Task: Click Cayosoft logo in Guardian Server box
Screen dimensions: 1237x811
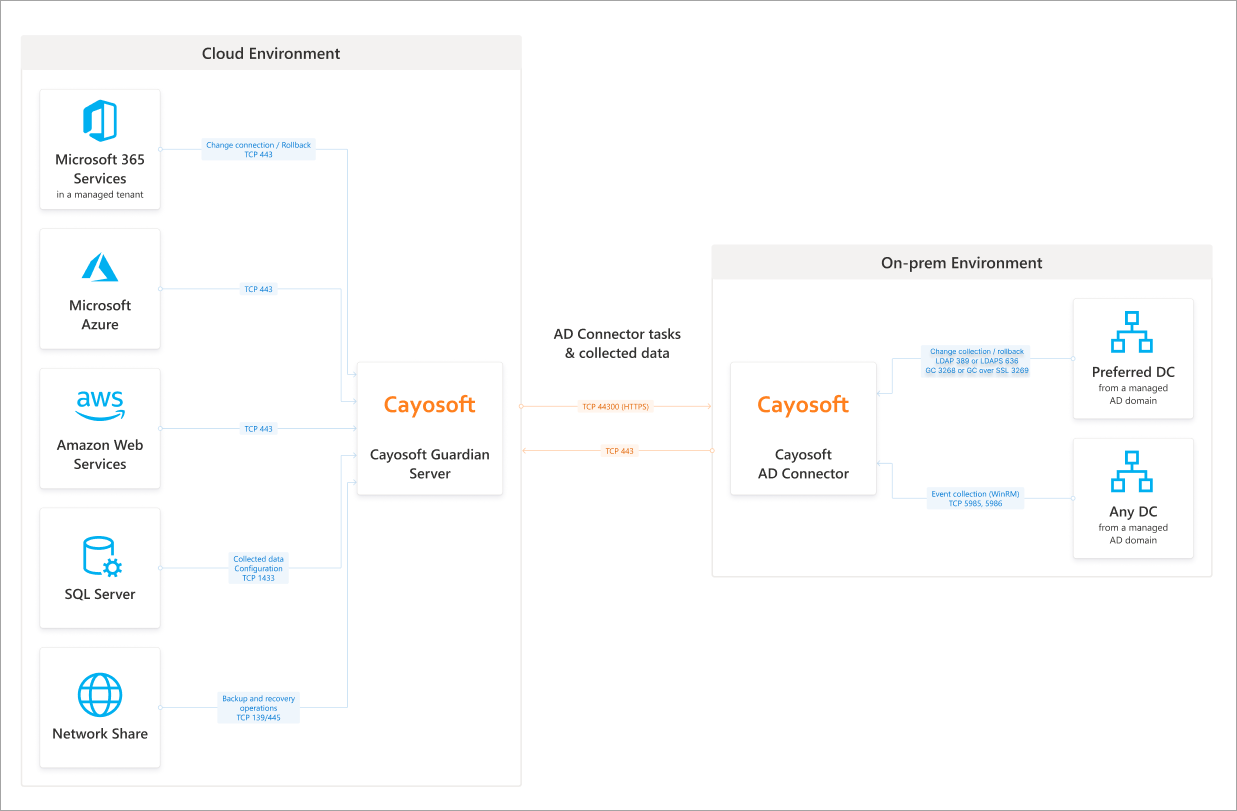Action: click(x=430, y=405)
